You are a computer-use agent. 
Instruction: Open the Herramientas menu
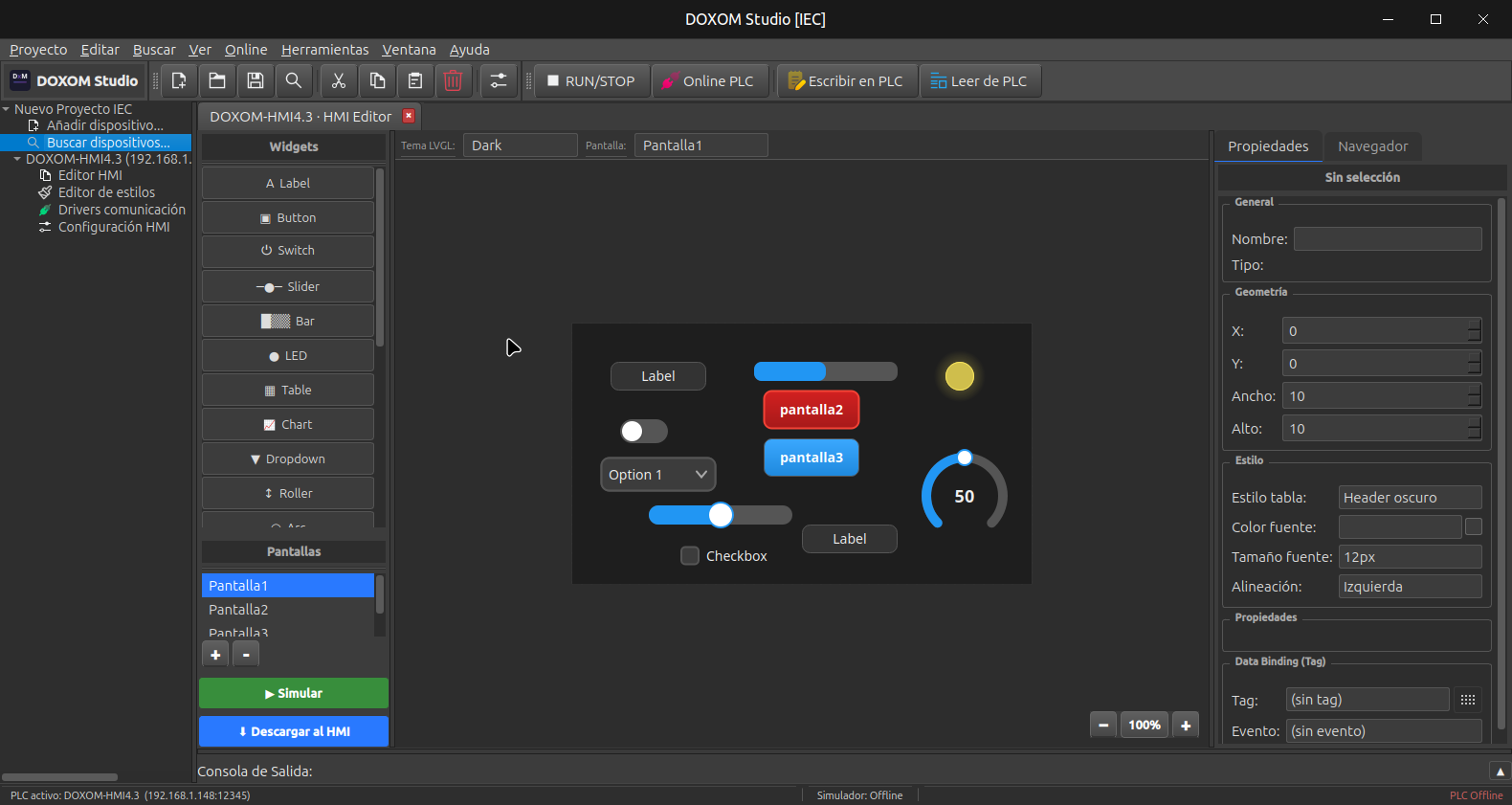[x=324, y=50]
